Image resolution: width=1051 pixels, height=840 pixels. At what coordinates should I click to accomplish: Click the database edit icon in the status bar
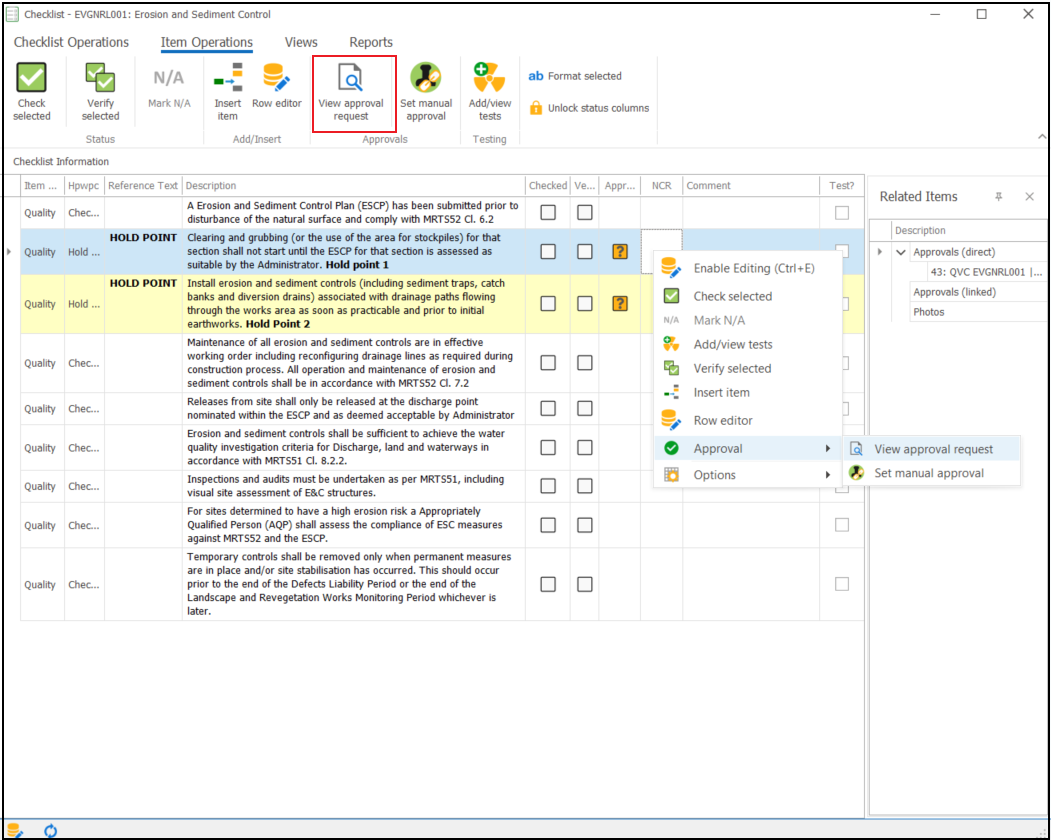click(x=14, y=831)
